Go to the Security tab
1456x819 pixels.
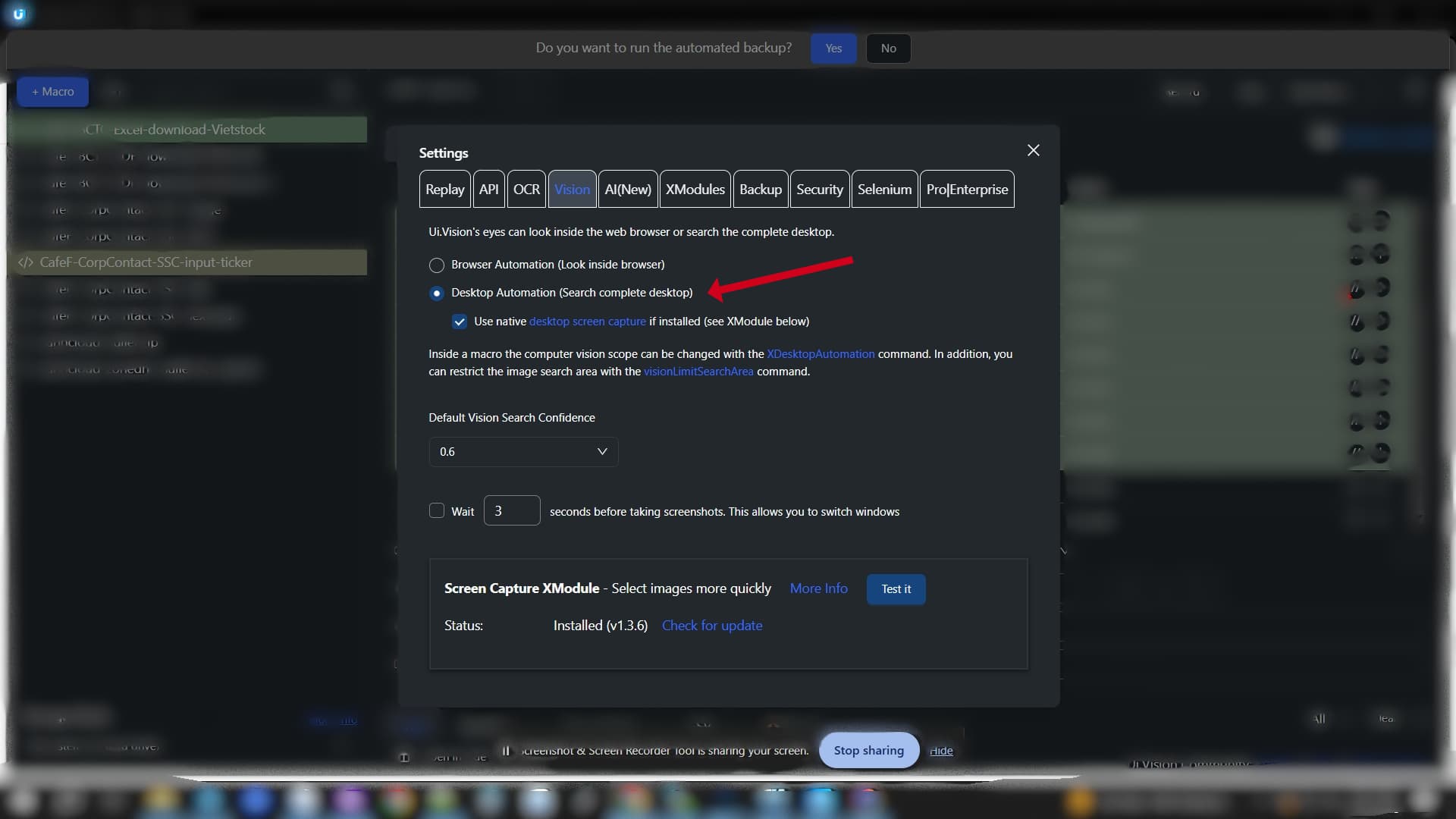pos(820,190)
